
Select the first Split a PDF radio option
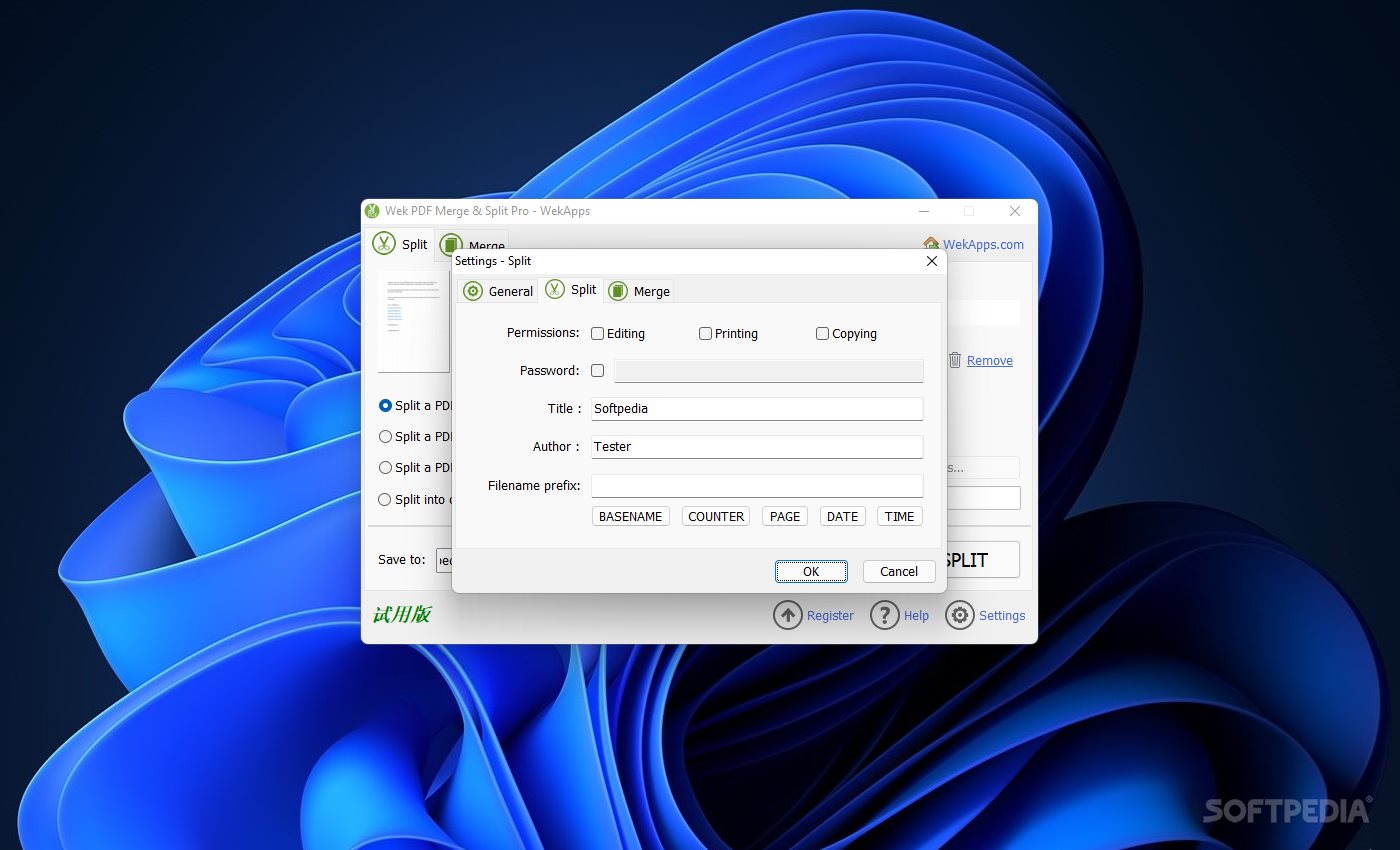click(x=385, y=406)
